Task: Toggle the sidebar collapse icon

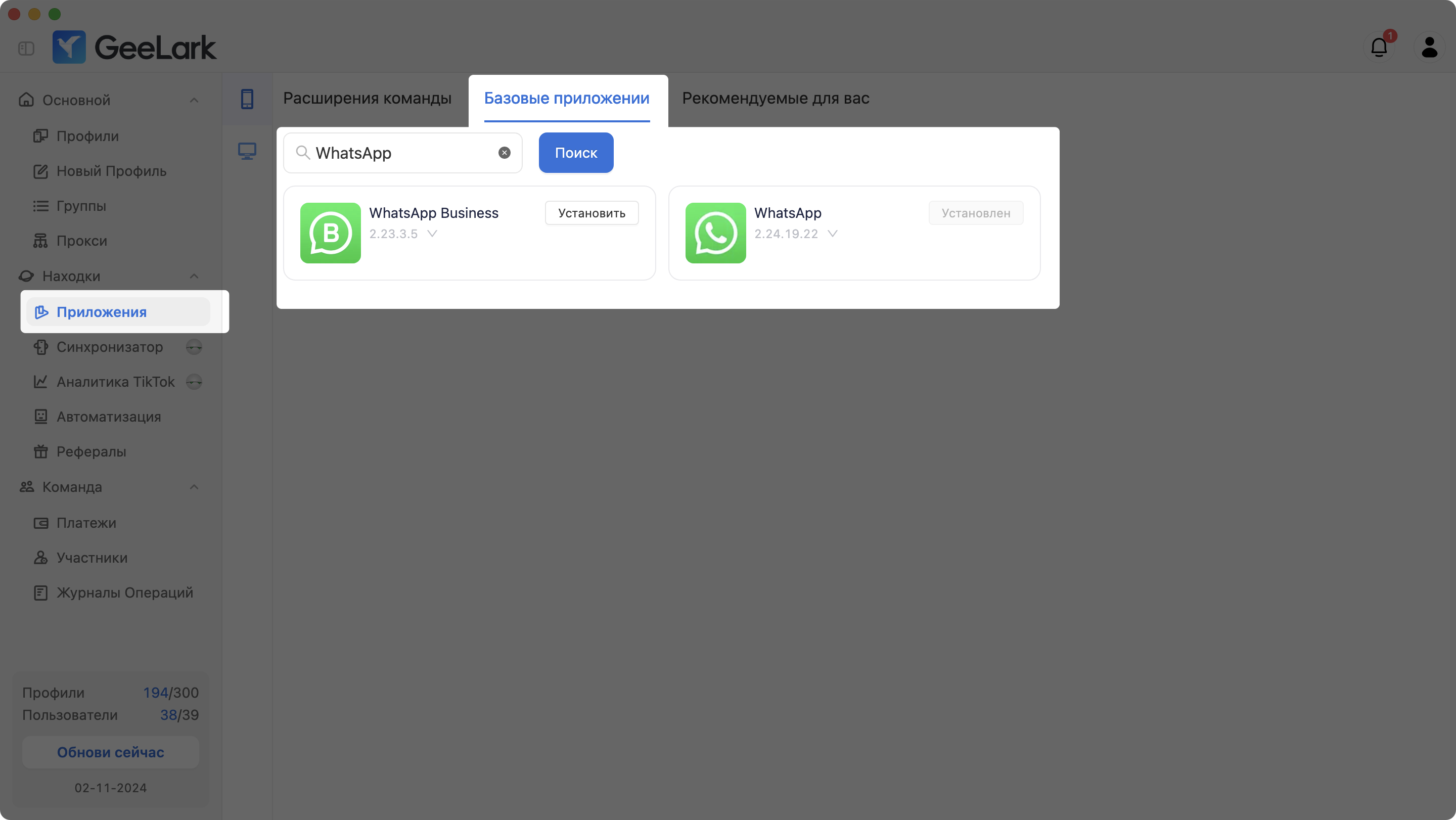Action: (26, 49)
